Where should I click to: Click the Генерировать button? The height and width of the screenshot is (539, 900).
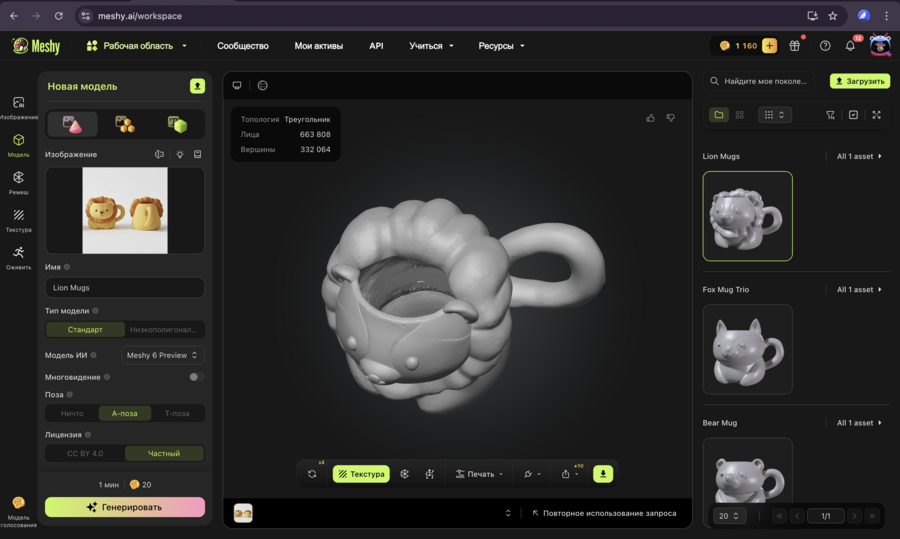point(125,507)
